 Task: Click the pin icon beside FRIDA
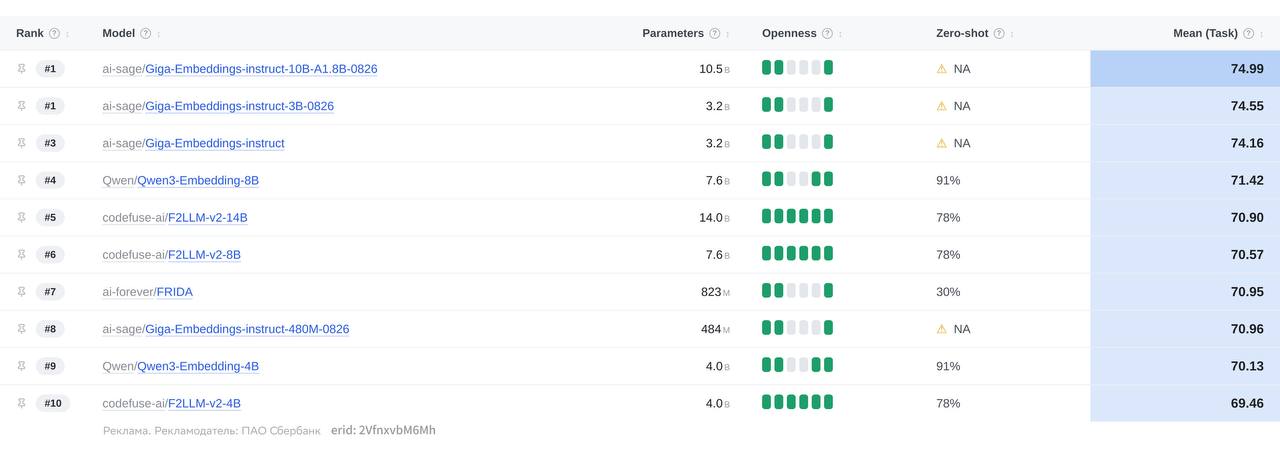(22, 292)
